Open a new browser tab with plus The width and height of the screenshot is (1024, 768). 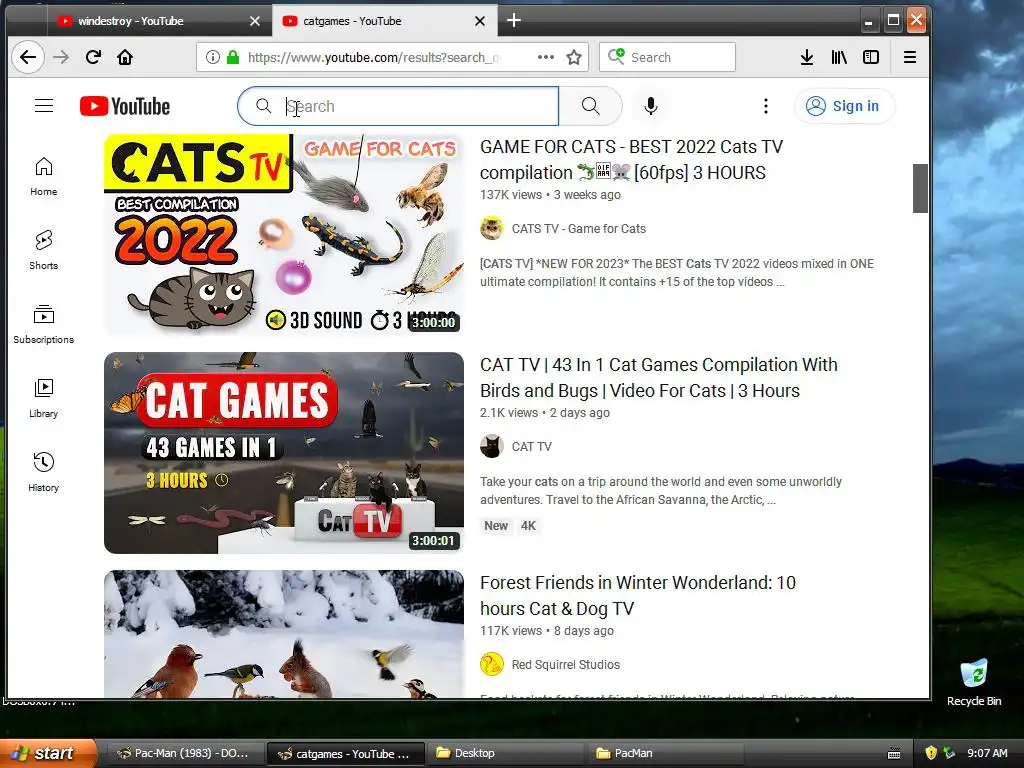click(x=514, y=21)
